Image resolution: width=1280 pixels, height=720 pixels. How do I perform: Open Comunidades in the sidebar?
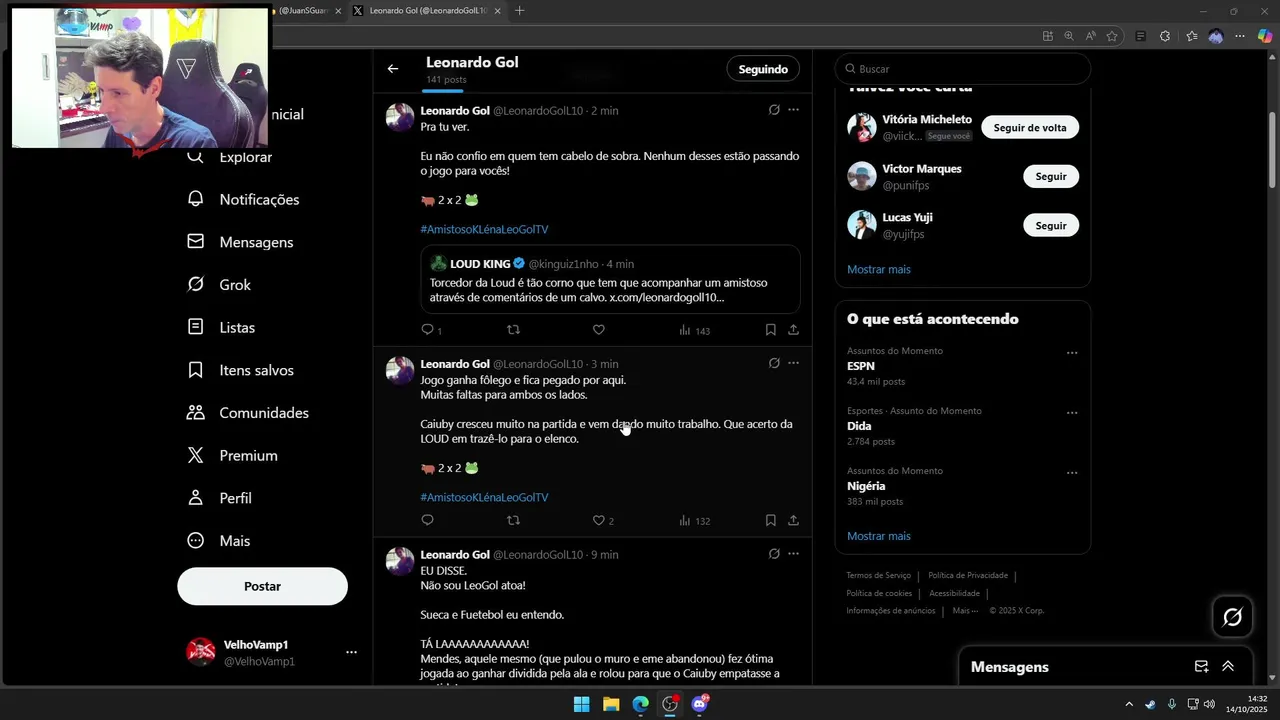[248, 413]
